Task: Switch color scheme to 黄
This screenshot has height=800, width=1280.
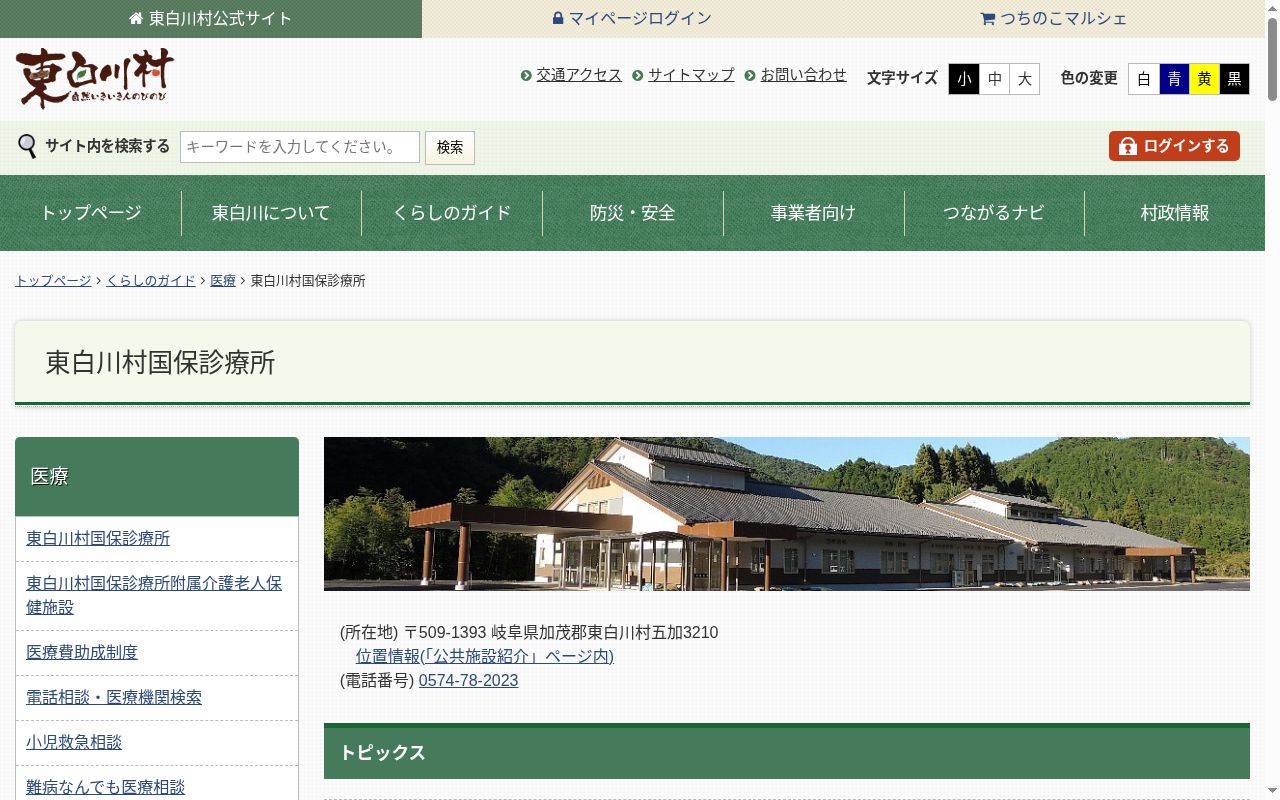Action: [1204, 79]
